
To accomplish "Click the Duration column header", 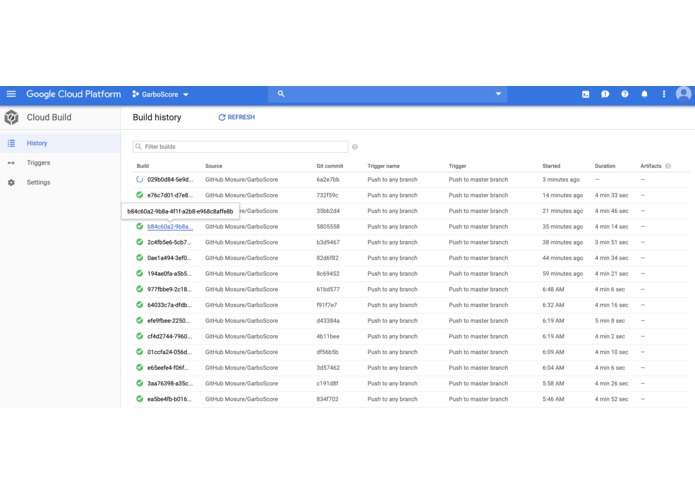I will pyautogui.click(x=605, y=166).
